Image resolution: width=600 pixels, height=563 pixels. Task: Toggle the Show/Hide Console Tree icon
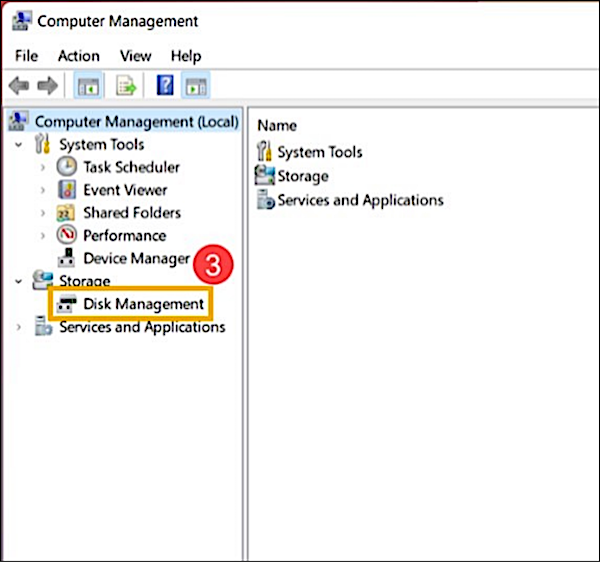click(x=88, y=86)
